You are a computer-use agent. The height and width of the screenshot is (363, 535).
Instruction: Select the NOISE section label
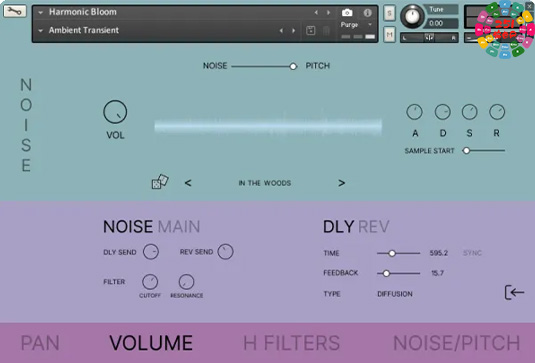tap(128, 227)
